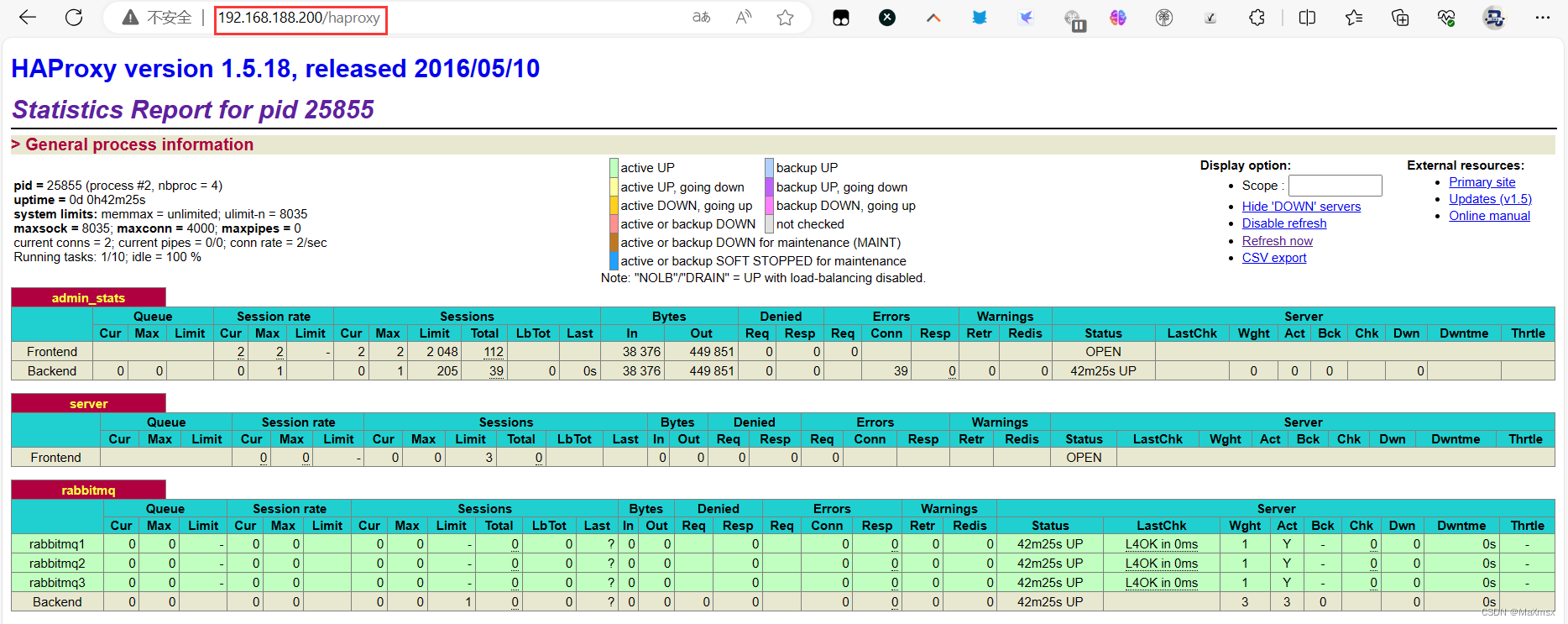Image resolution: width=1568 pixels, height=624 pixels.
Task: Click the Refresh now link
Action: [1278, 241]
